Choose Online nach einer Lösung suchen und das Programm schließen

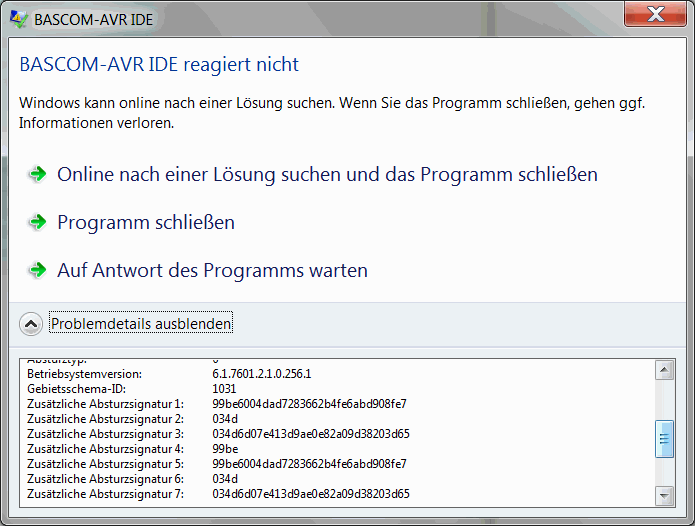click(x=327, y=175)
